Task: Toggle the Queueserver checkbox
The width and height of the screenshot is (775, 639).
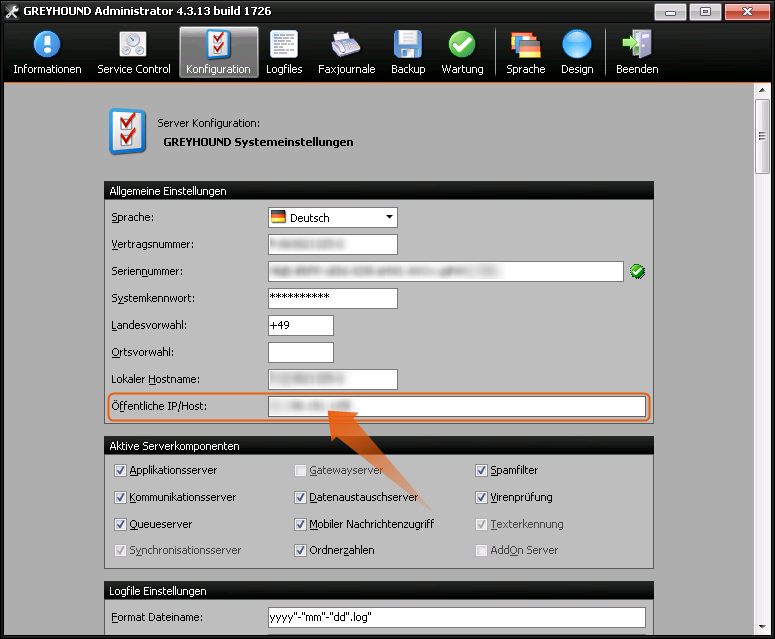Action: pyautogui.click(x=120, y=524)
